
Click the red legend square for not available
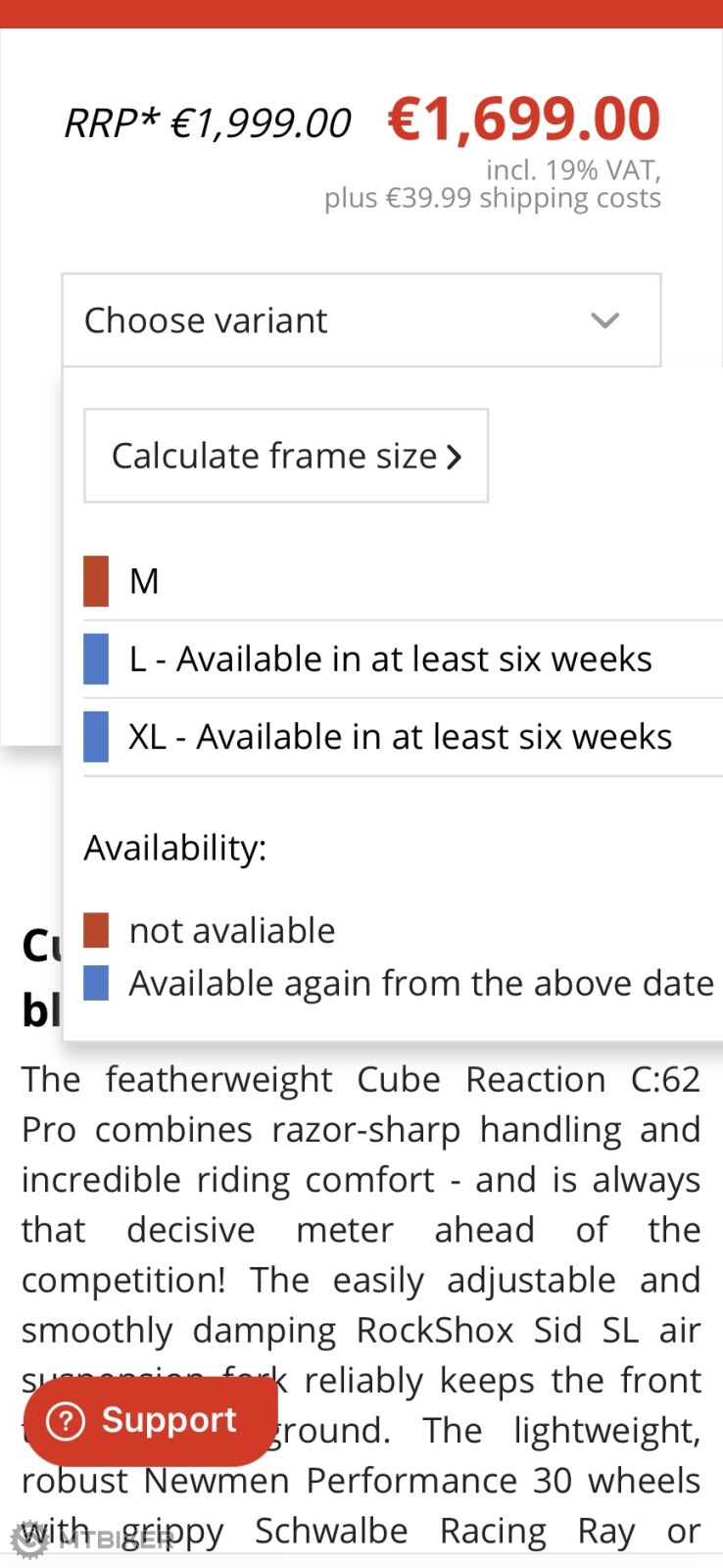(96, 930)
